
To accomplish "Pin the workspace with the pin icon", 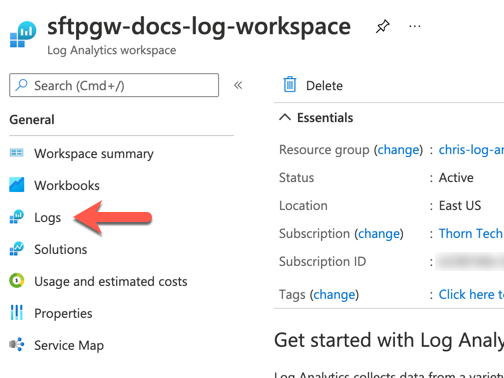I will pyautogui.click(x=383, y=26).
